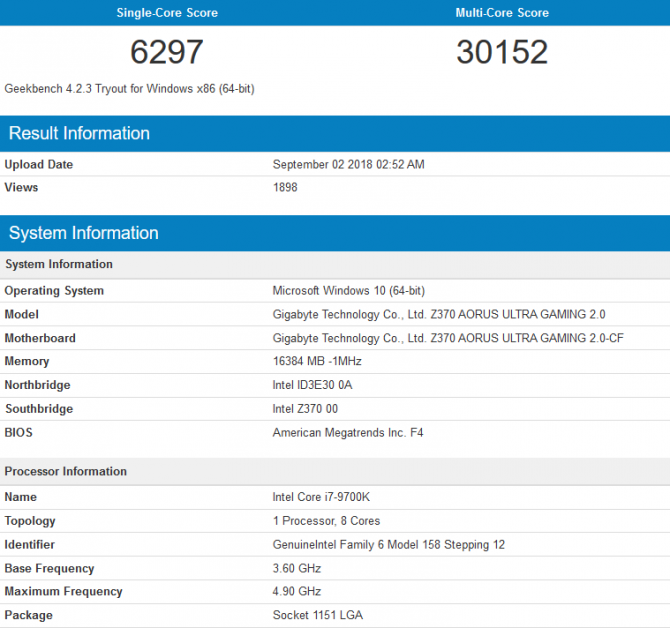Image resolution: width=670 pixels, height=628 pixels.
Task: Select the Intel Z370 00 value
Action: 305,409
